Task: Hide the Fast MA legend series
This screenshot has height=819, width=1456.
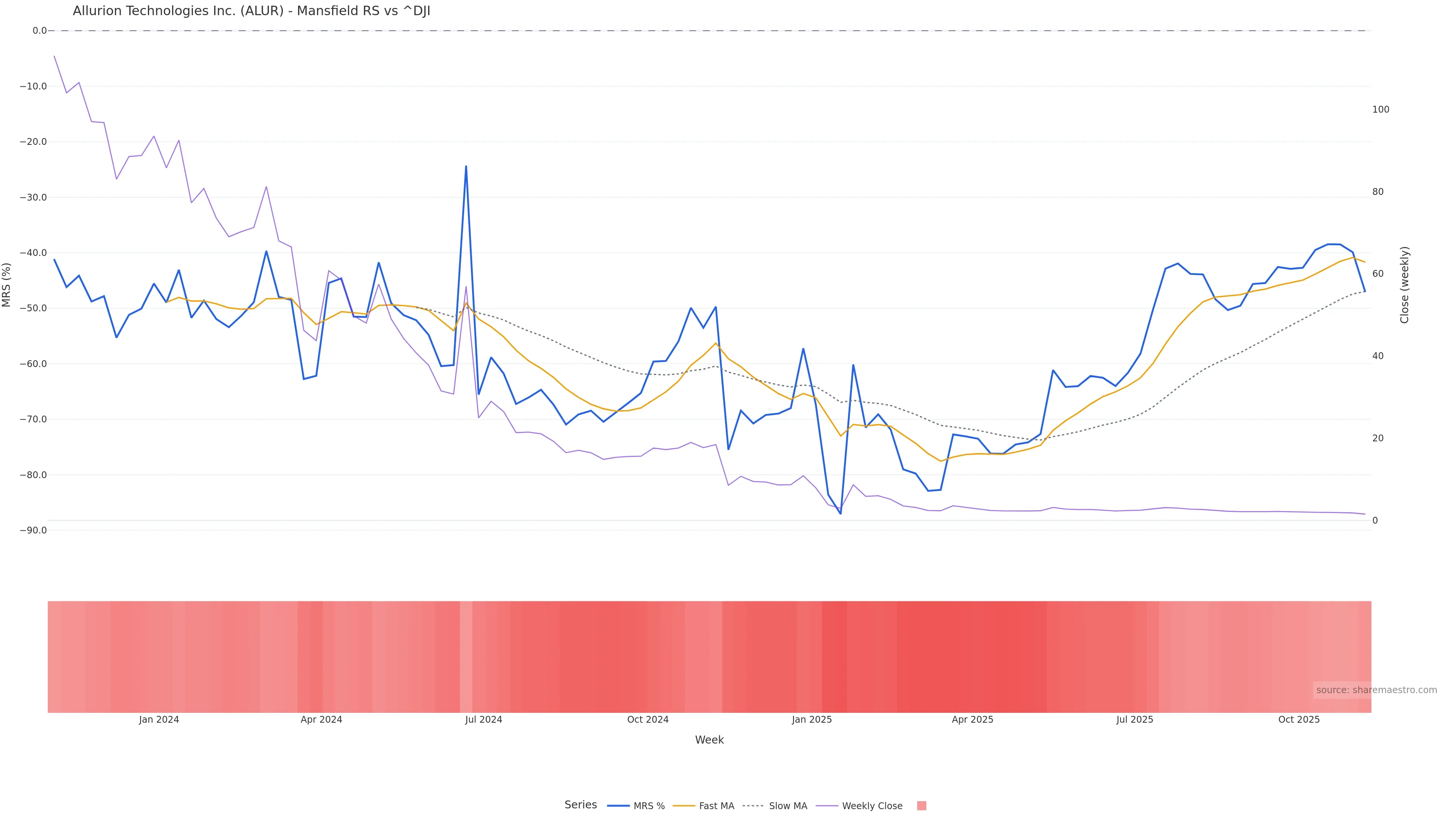Action: (716, 806)
